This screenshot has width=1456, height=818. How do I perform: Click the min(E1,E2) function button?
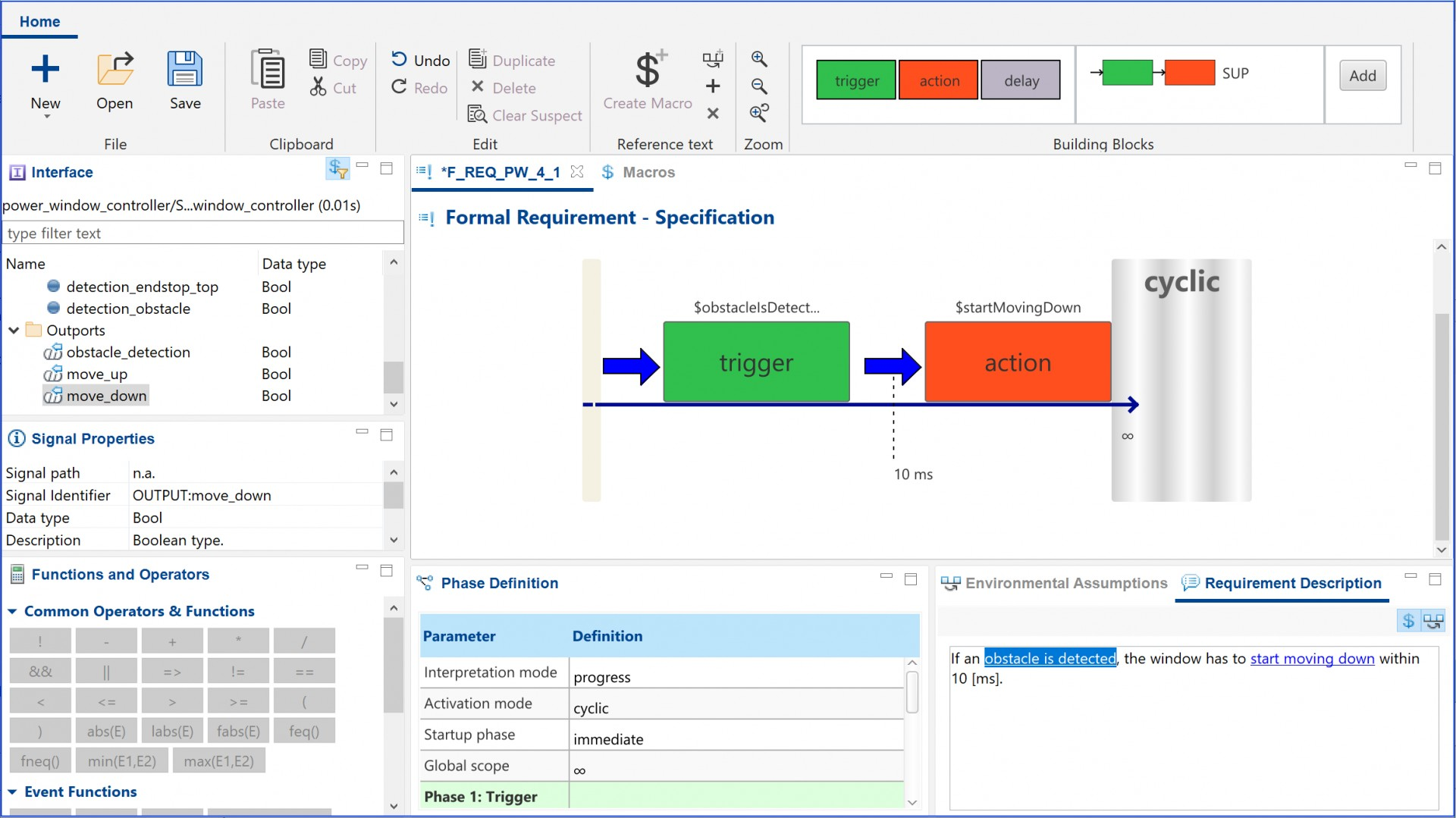pos(121,760)
